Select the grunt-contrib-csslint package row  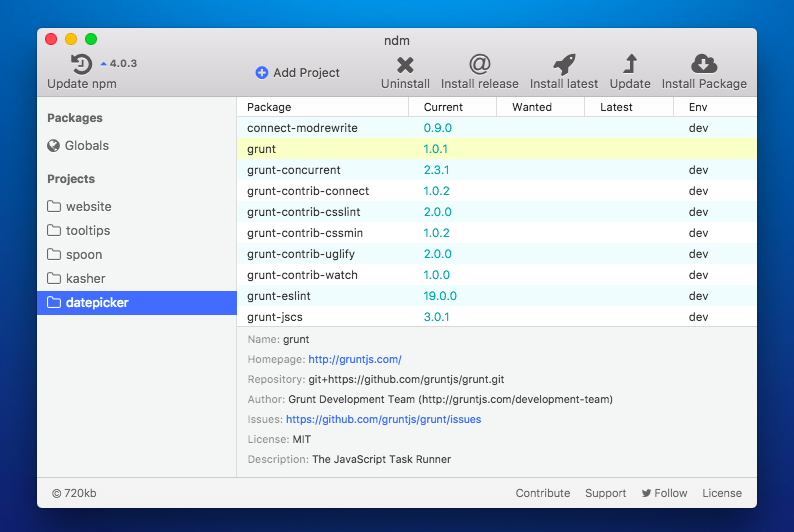tap(497, 212)
